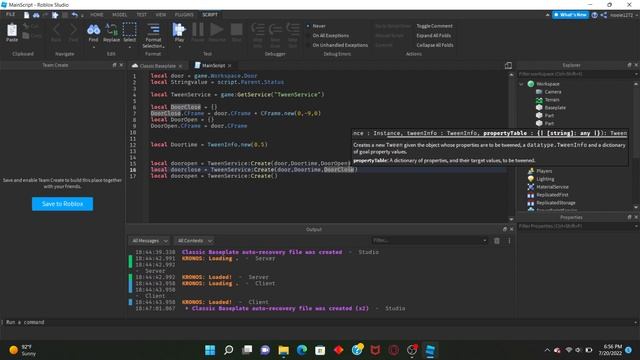
Task: Open the All Messages dropdown
Action: point(149,241)
